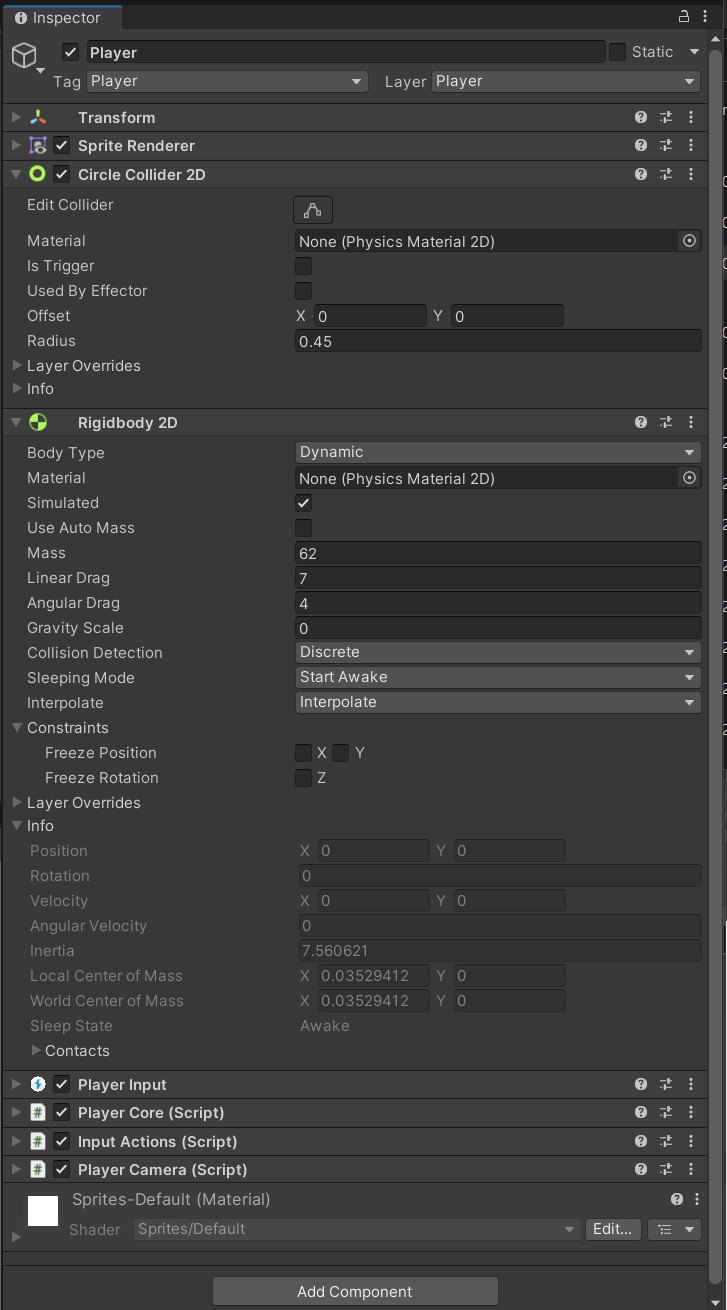Click the Player Input component icon
This screenshot has width=727, height=1310.
[x=37, y=1084]
